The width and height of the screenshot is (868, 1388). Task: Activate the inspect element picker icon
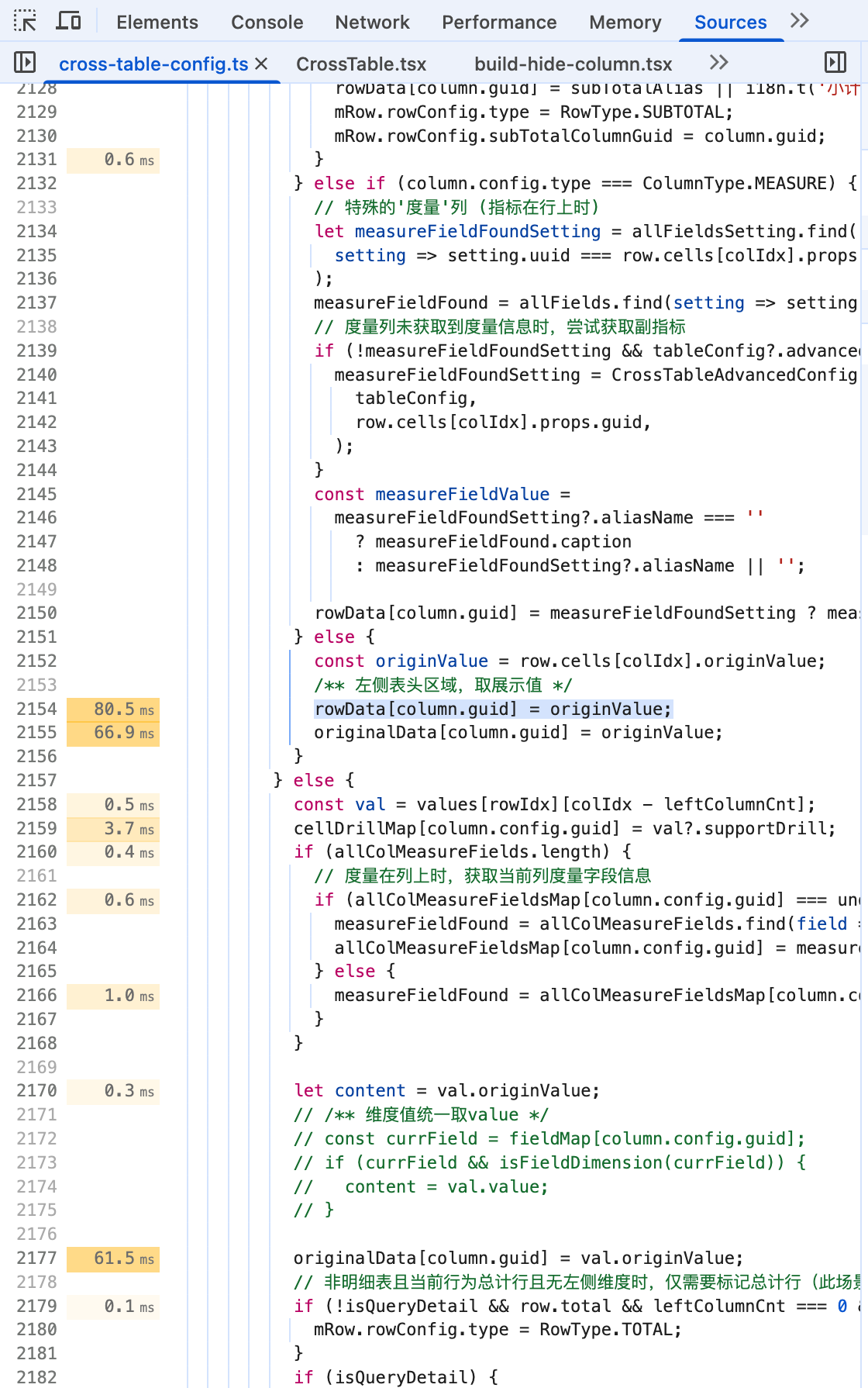click(25, 21)
